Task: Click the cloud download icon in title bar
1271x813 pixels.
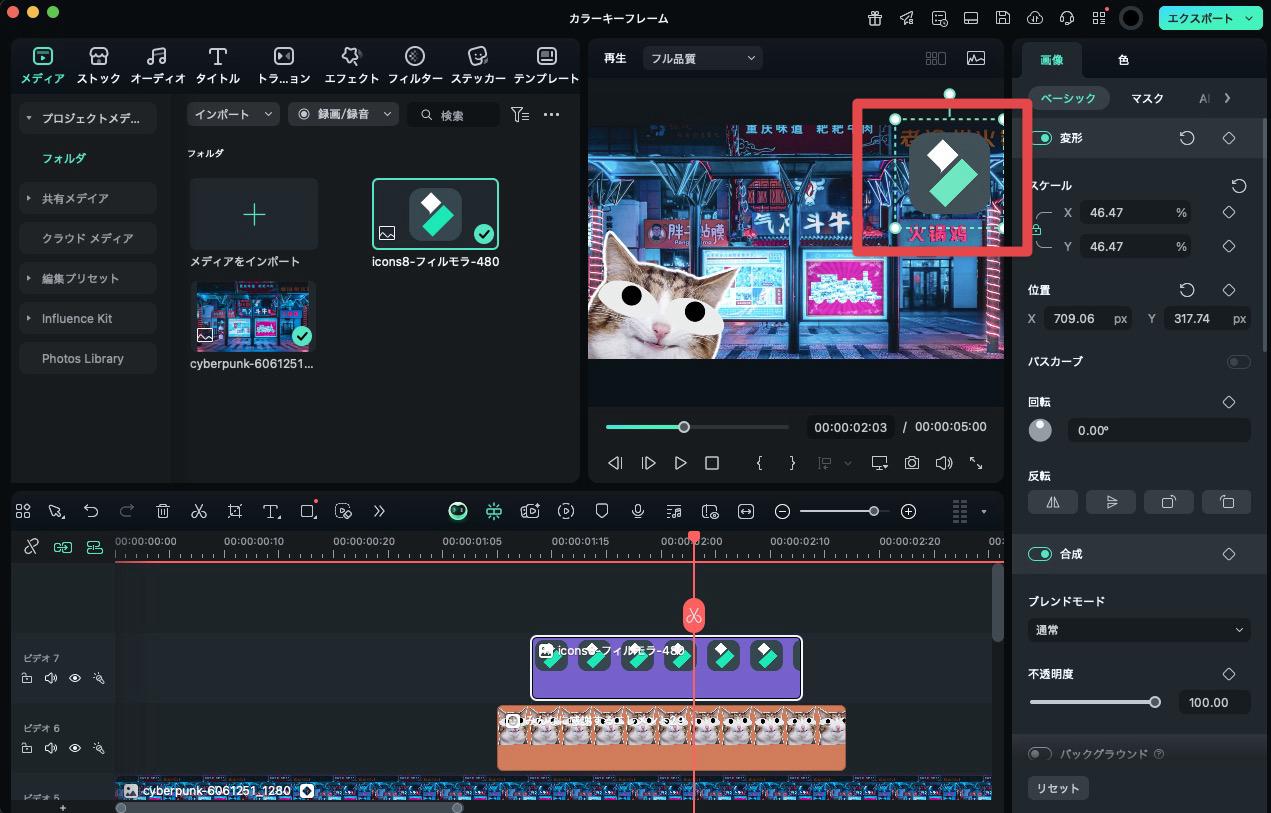Action: pos(1035,18)
